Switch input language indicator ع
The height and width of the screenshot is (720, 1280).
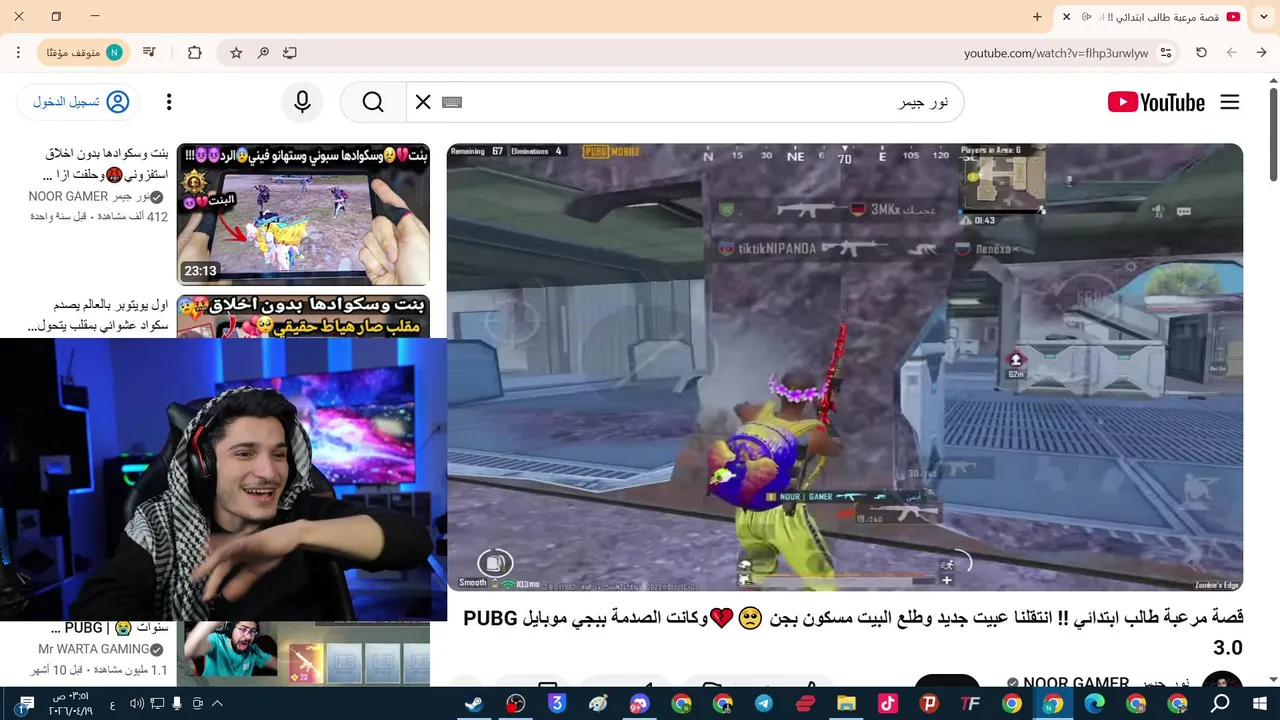(x=112, y=704)
